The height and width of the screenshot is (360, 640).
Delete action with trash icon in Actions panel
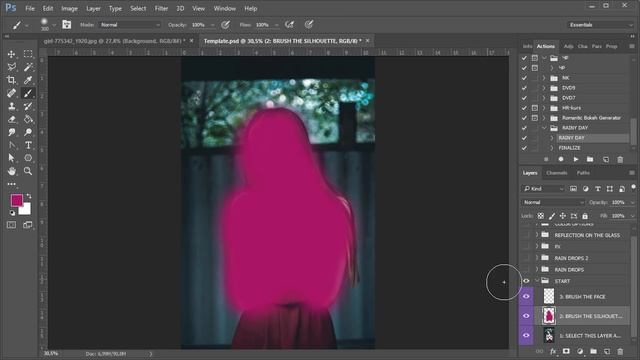(x=620, y=159)
